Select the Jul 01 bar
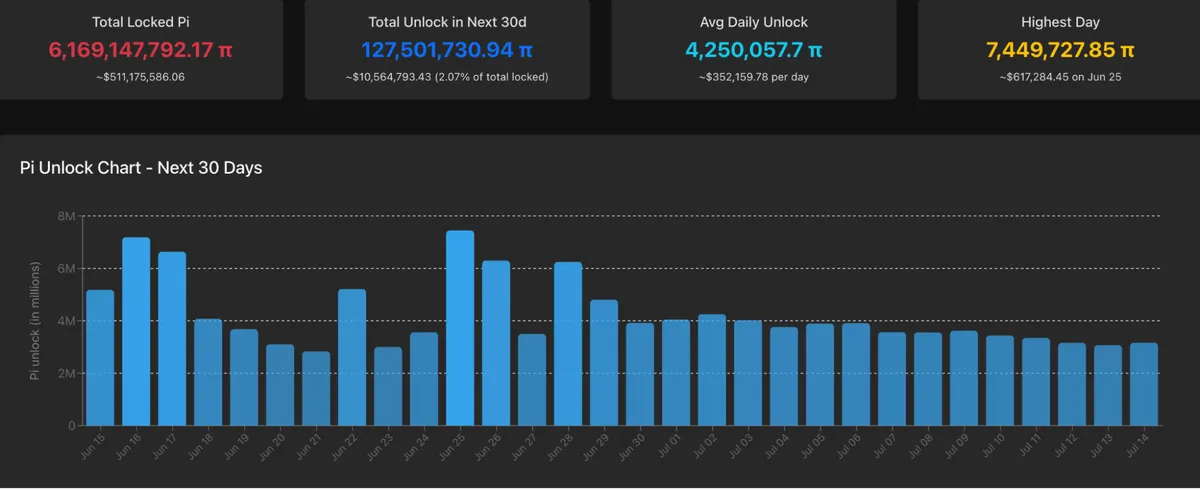The image size is (1200, 489). pos(676,373)
